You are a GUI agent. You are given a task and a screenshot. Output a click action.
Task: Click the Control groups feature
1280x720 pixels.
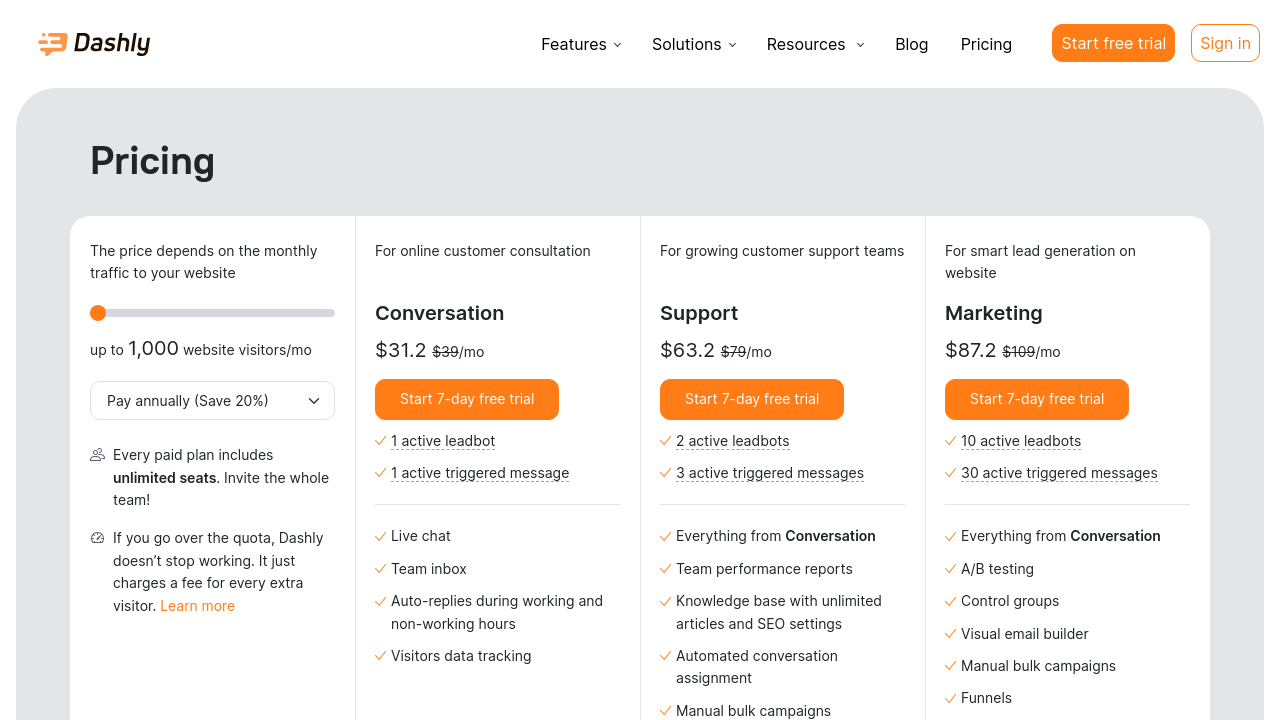pyautogui.click(x=1010, y=601)
